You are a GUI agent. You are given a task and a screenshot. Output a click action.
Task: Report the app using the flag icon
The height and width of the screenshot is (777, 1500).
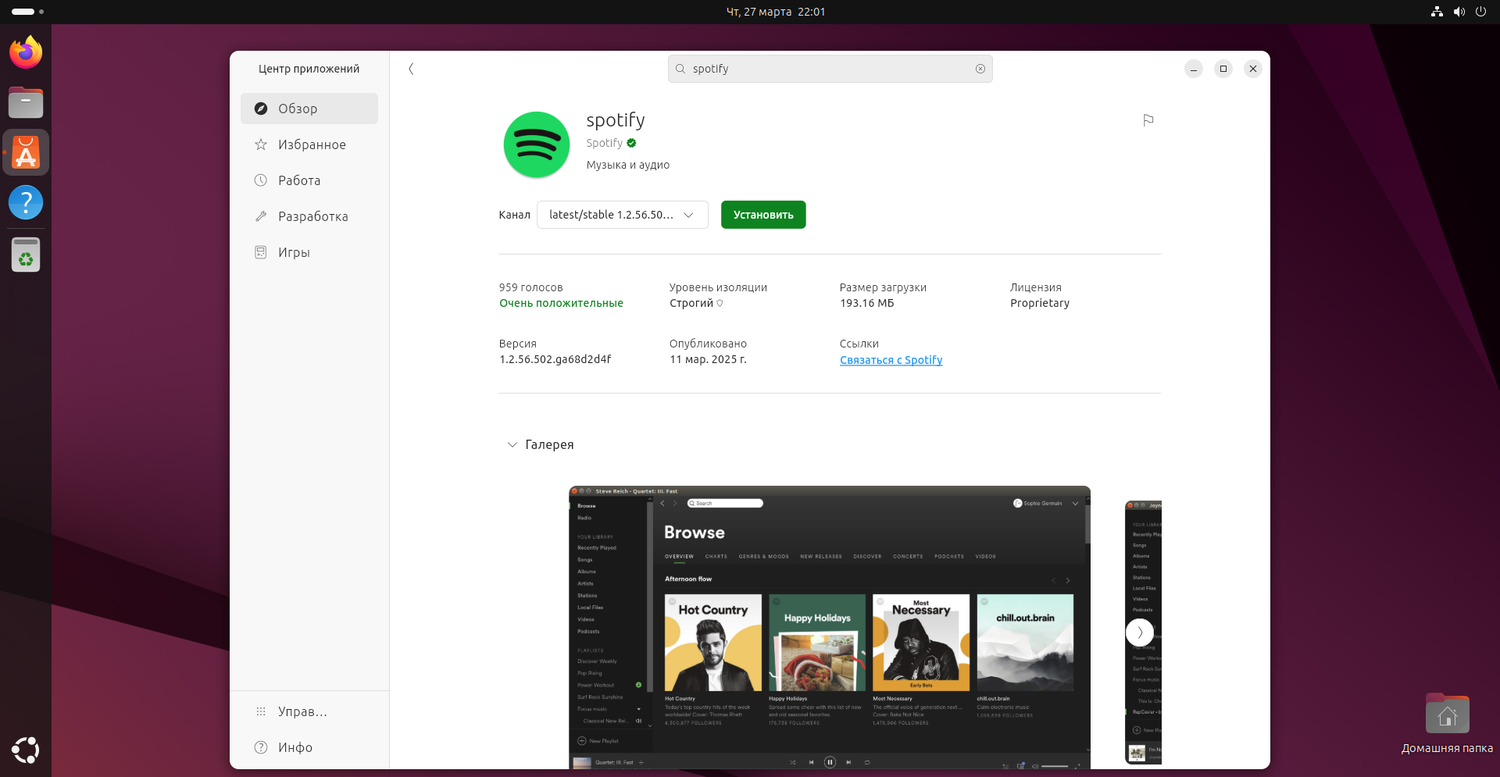(1148, 120)
